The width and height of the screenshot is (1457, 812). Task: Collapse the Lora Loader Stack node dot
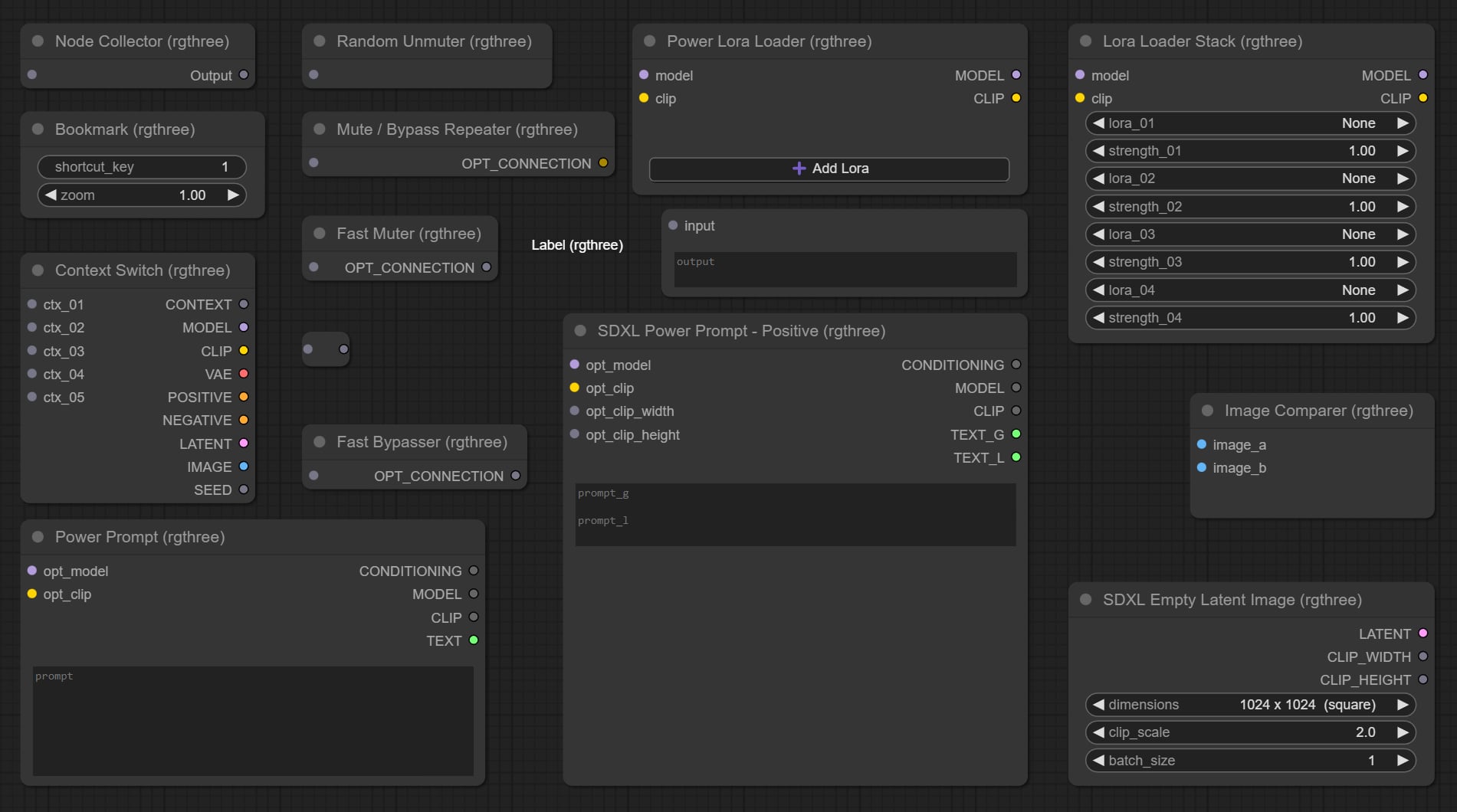[x=1085, y=41]
